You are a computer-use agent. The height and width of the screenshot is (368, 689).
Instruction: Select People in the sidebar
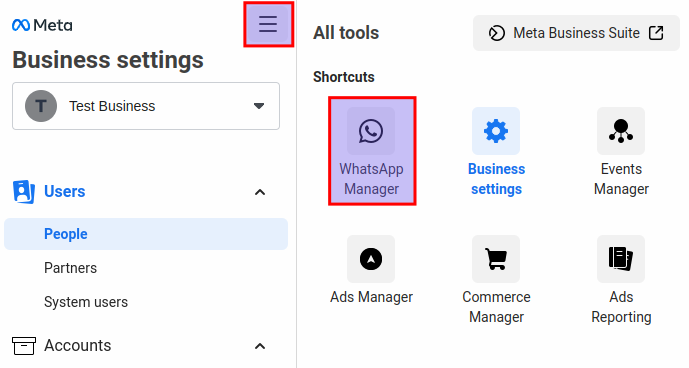point(146,234)
